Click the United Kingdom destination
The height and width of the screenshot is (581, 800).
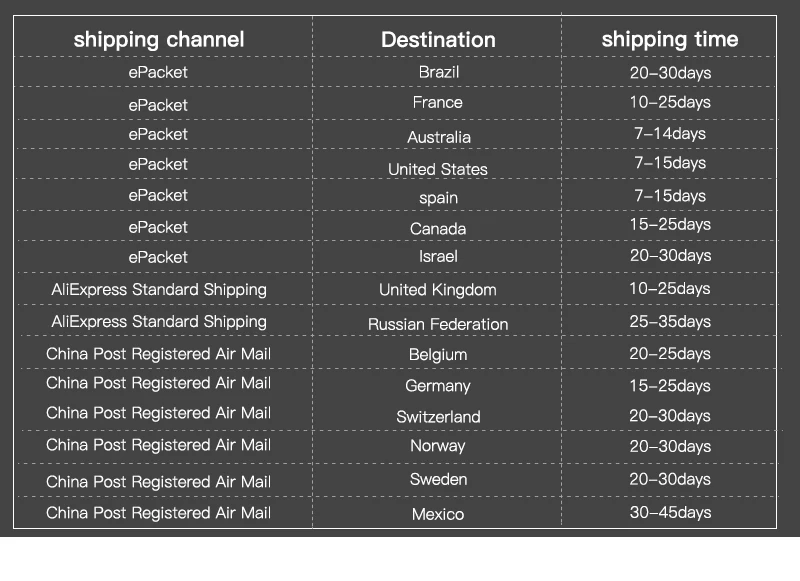(438, 290)
